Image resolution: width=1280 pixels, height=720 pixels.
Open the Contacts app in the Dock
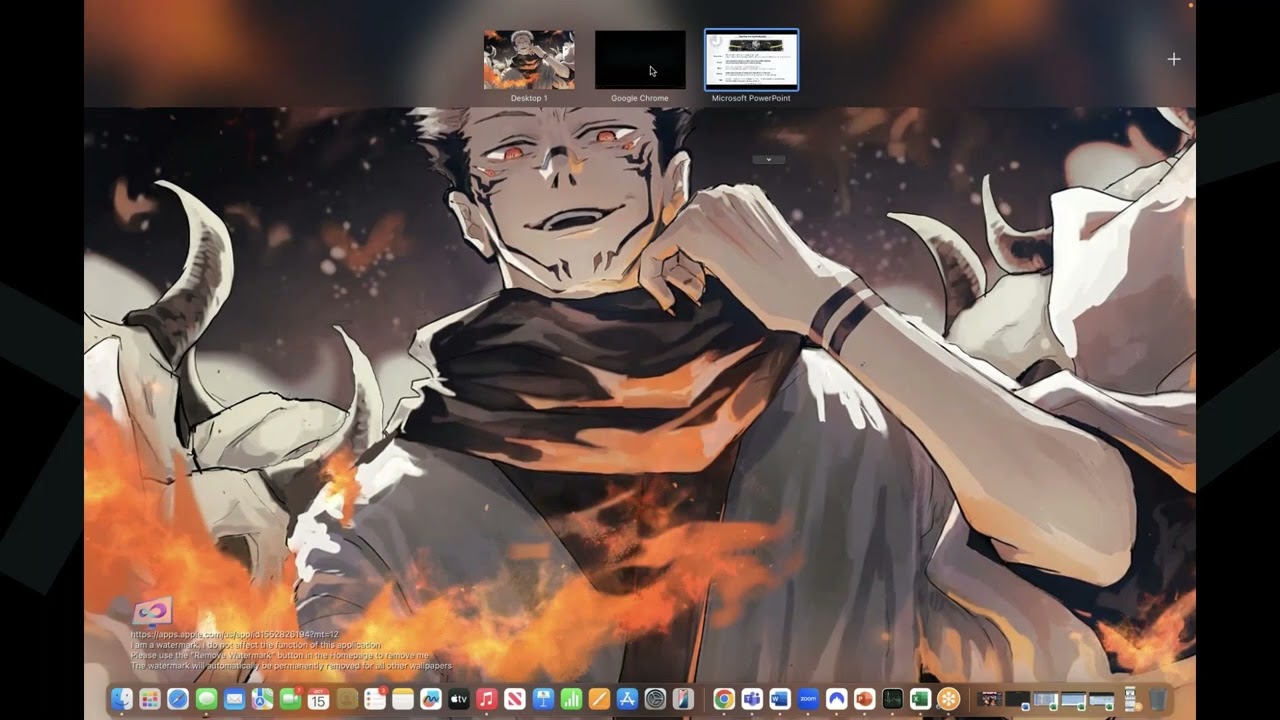[347, 699]
